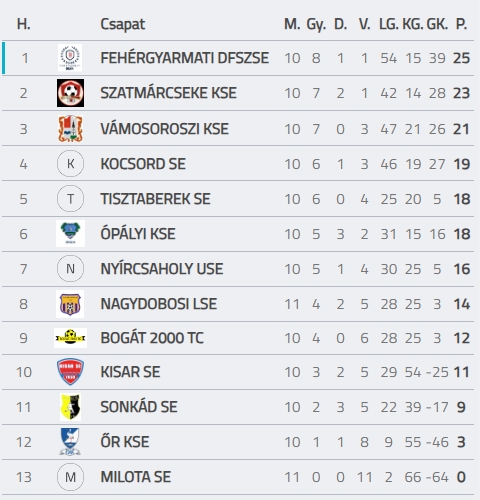Screen dimensions: 480x500
Task: Click the Fehérgyarmati DFSZSE team crest
Action: click(x=70, y=58)
